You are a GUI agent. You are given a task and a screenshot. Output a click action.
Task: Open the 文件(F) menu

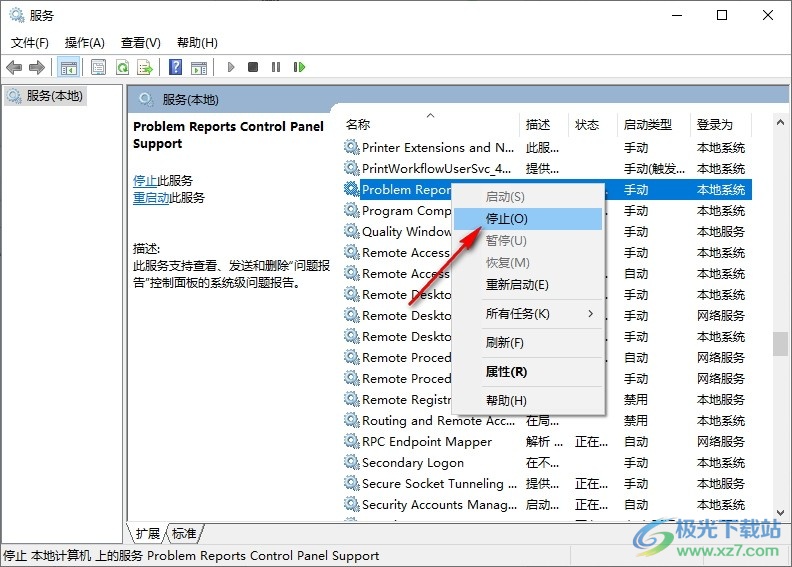[30, 43]
